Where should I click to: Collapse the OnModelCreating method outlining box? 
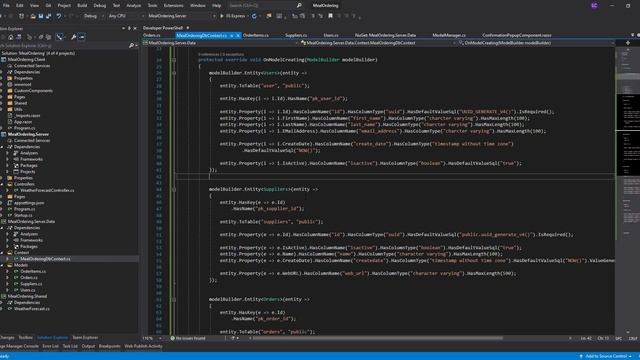(x=174, y=60)
